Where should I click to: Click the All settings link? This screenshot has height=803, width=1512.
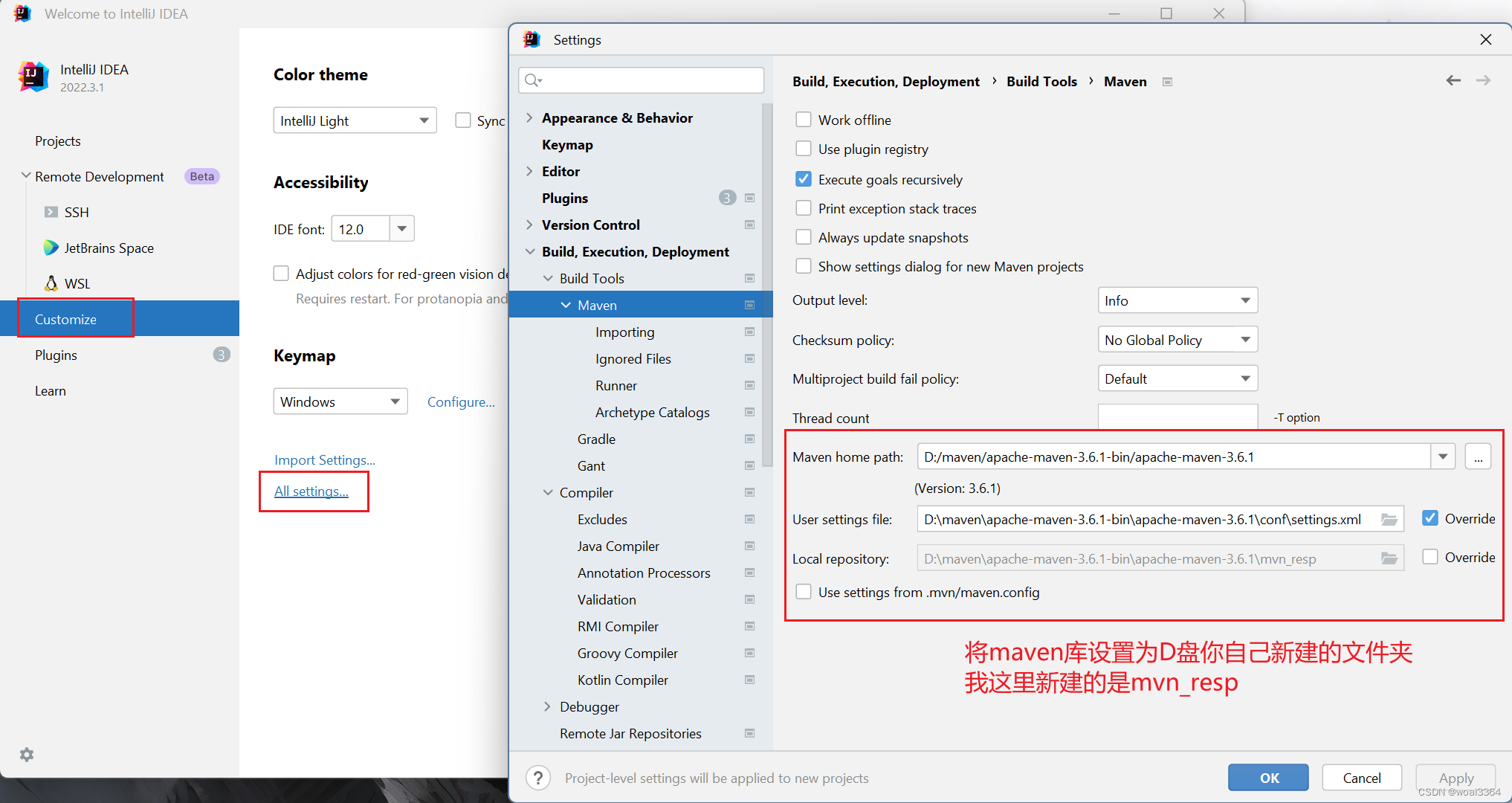[x=311, y=491]
